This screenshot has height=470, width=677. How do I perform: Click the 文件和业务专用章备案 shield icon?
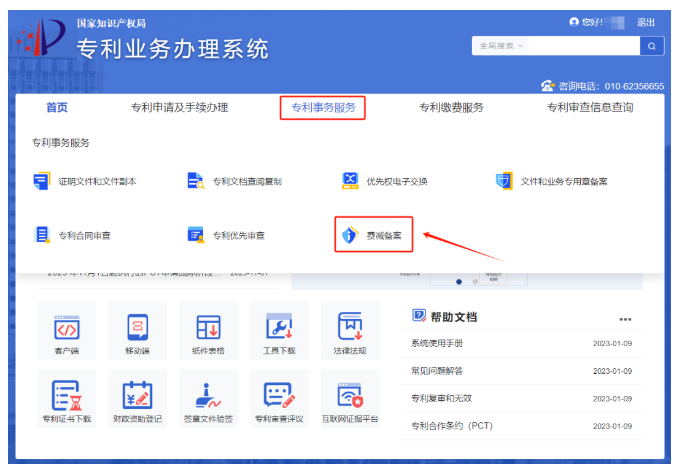(504, 181)
